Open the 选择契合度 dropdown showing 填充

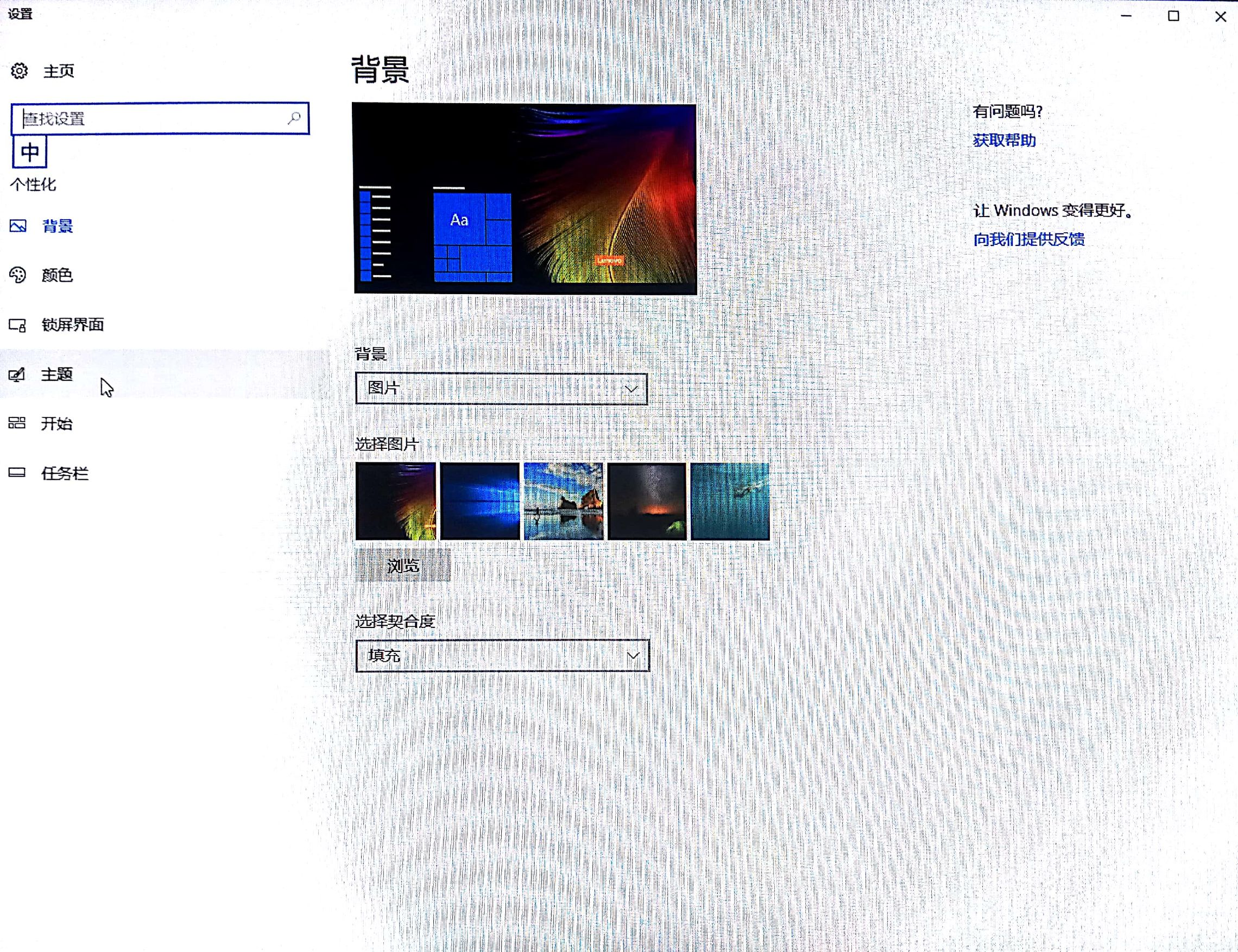point(501,655)
